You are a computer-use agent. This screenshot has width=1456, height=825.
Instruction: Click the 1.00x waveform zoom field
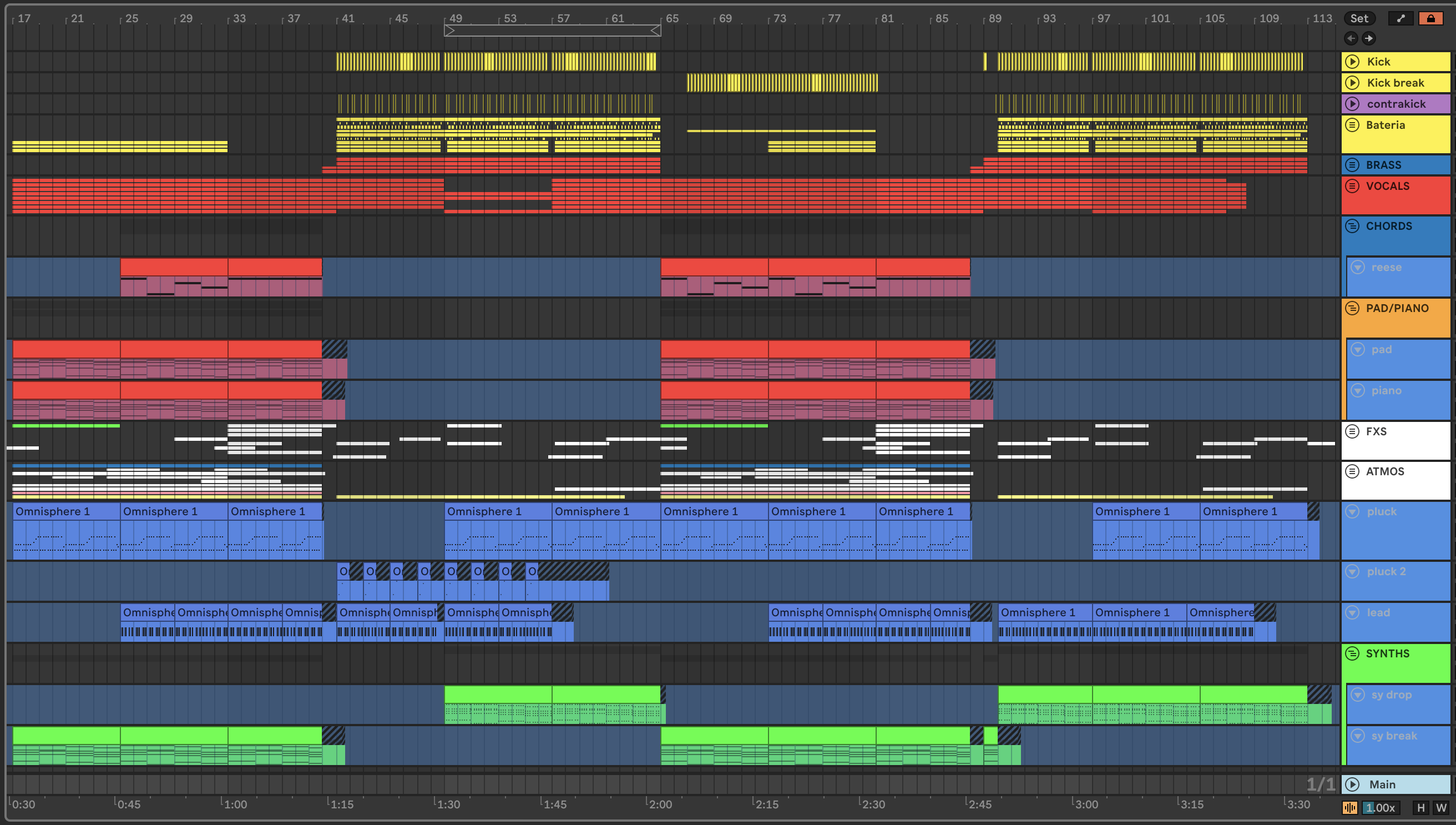[1380, 807]
